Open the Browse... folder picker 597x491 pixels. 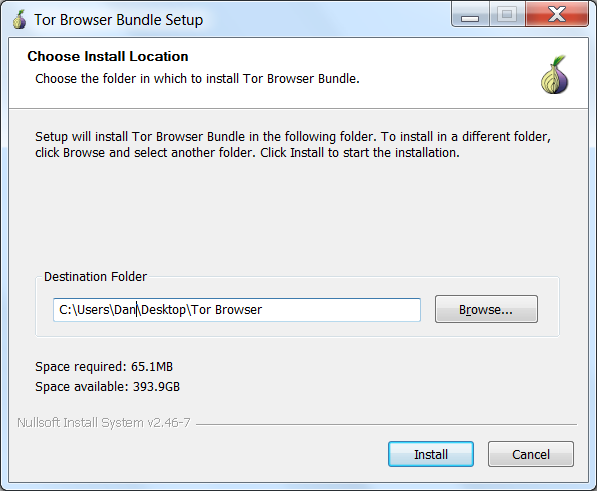point(486,309)
